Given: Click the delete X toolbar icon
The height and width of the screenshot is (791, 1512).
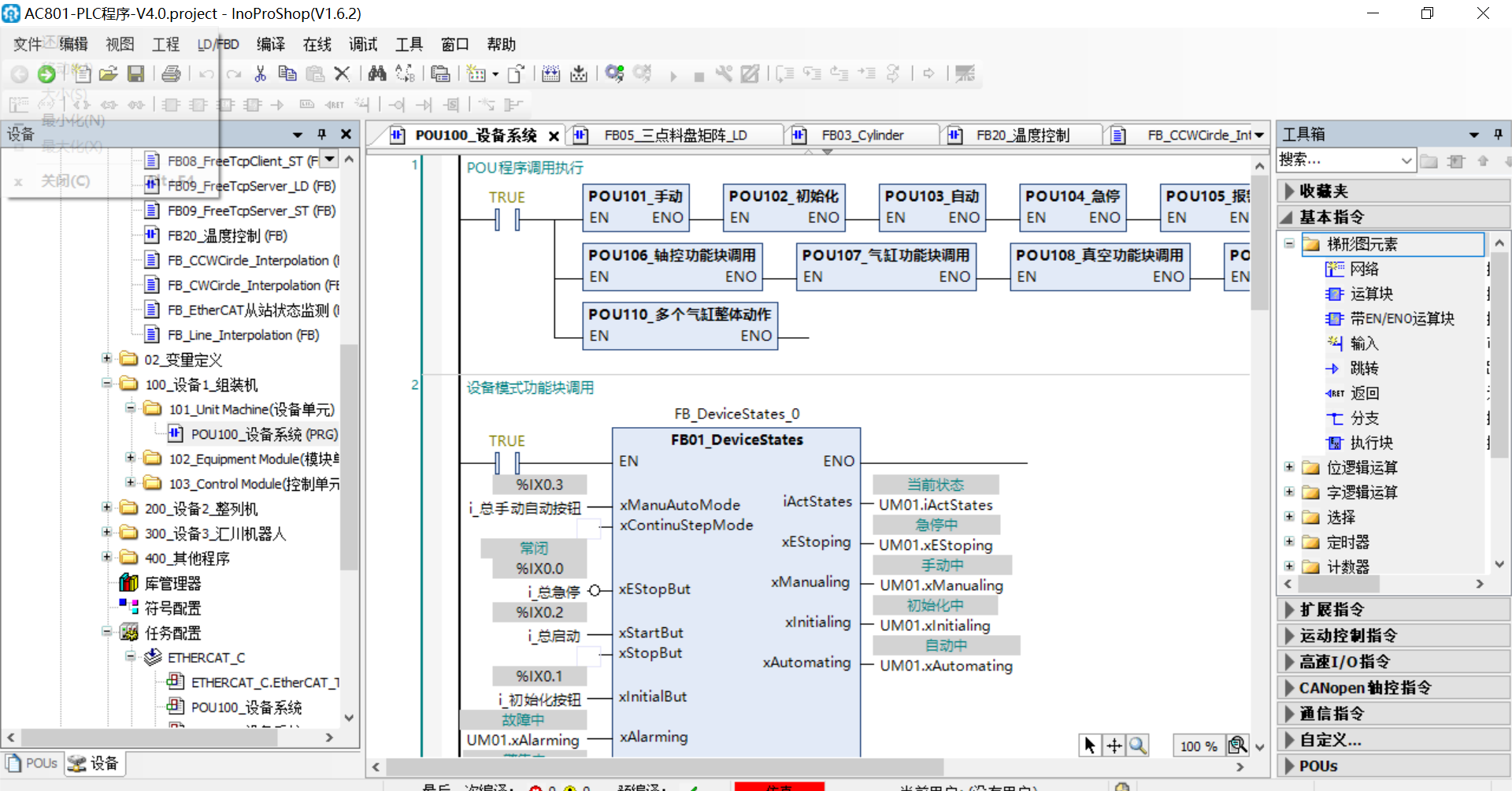Looking at the screenshot, I should pos(342,74).
